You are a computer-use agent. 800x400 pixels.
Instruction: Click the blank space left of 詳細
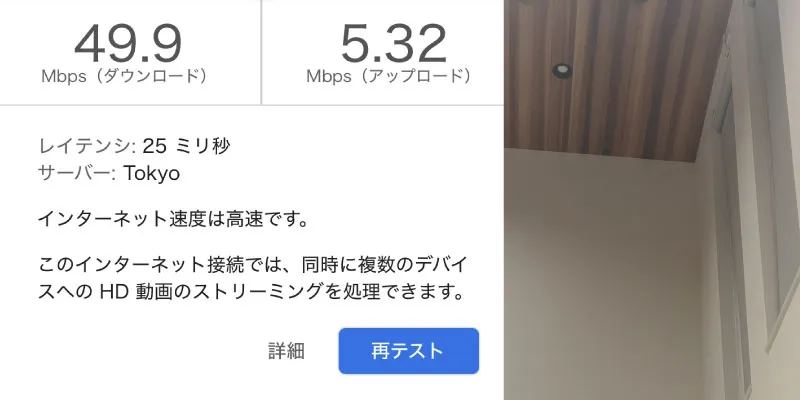(148, 351)
